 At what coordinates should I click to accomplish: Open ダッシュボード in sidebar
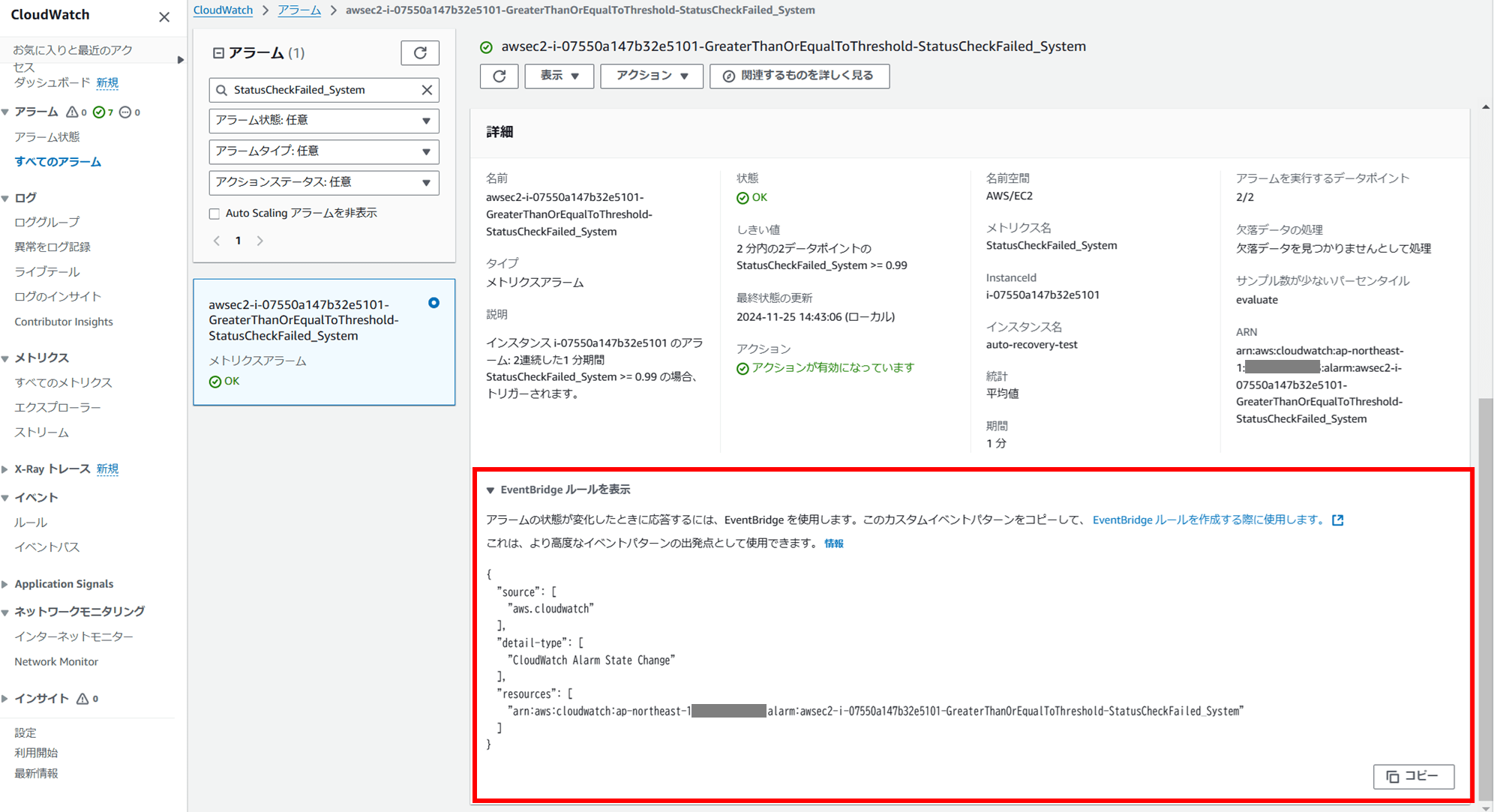tap(52, 82)
